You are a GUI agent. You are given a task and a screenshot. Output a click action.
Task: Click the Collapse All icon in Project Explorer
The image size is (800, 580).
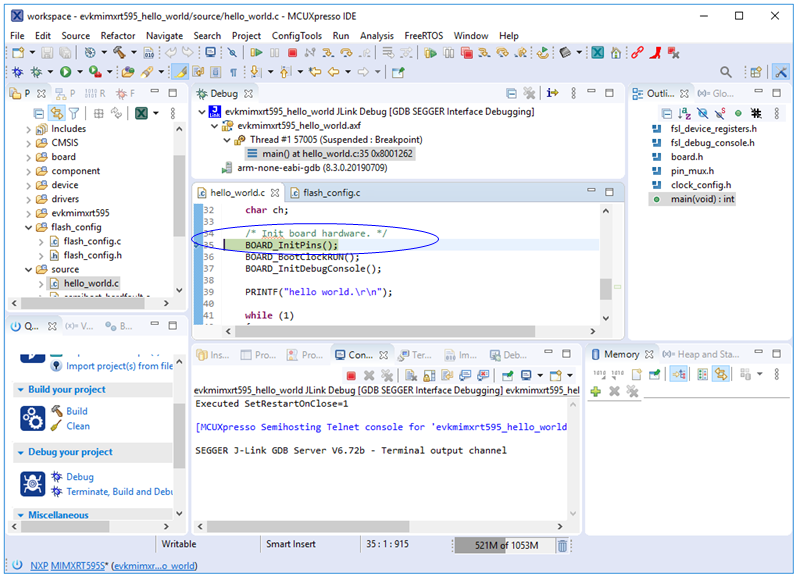tap(39, 113)
